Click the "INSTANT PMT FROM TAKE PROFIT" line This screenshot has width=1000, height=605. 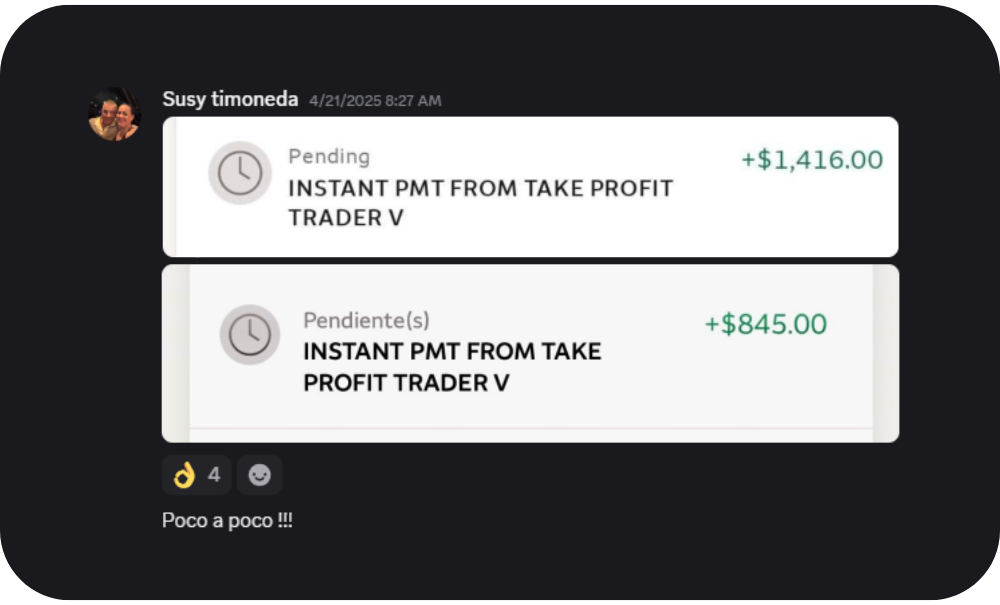pyautogui.click(x=480, y=188)
